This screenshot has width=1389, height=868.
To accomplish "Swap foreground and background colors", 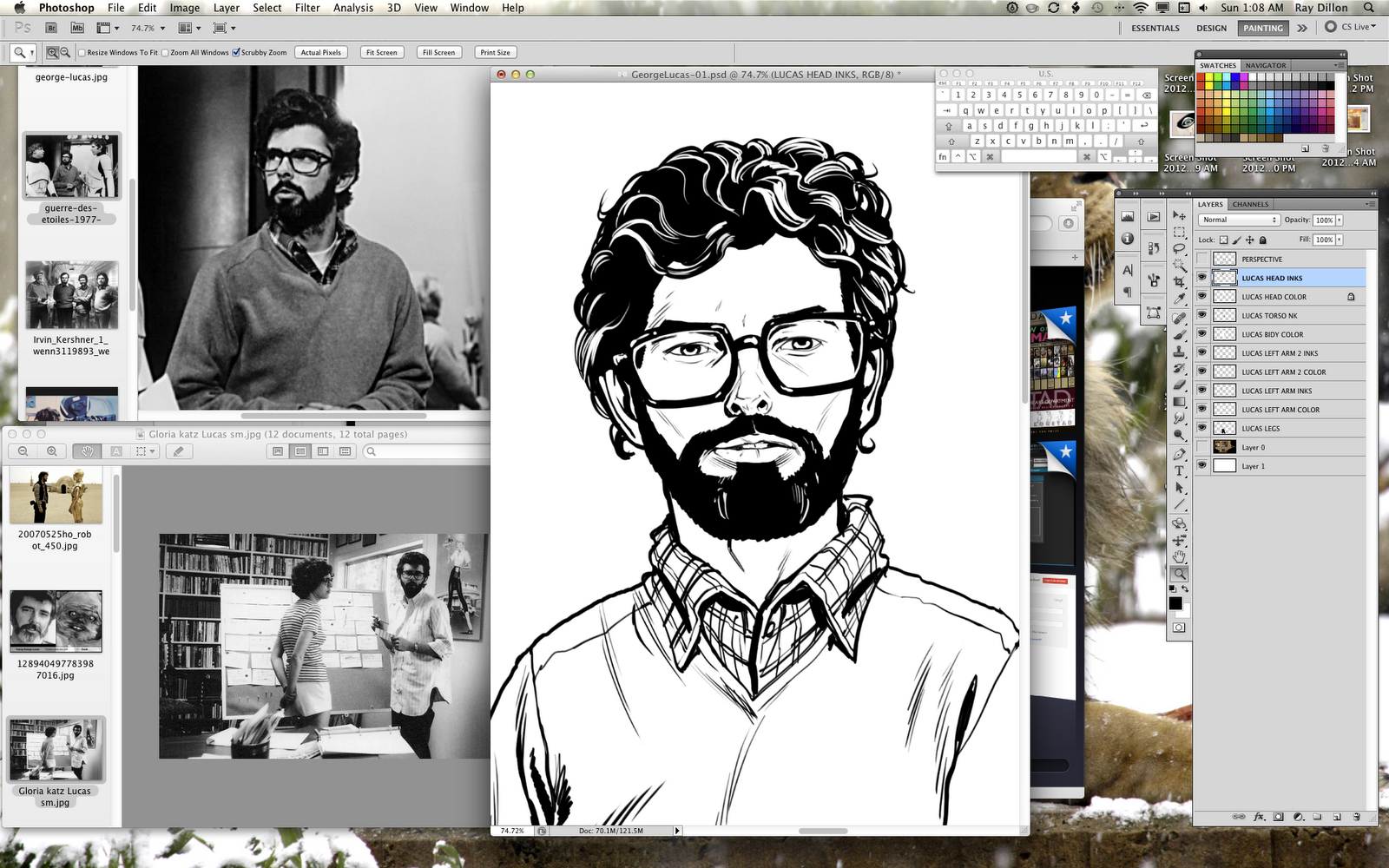I will click(1185, 589).
